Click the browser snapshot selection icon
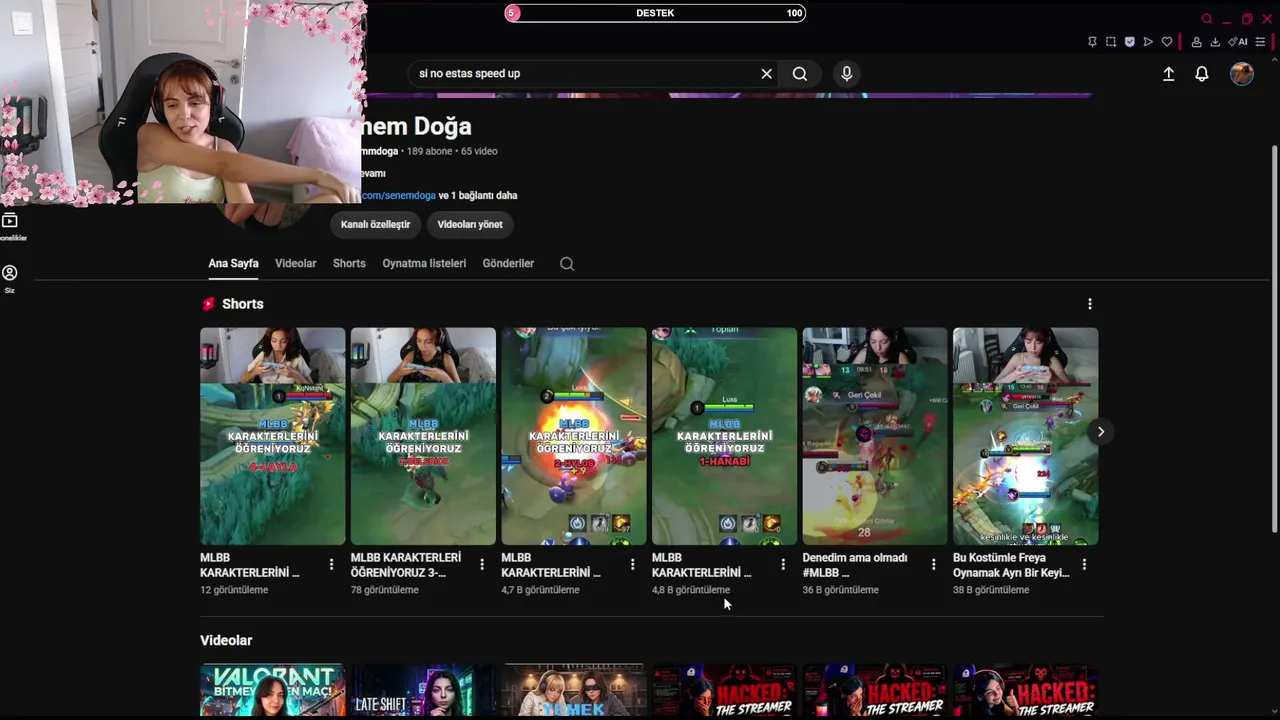Screen dimensions: 1280x720 (x=1111, y=42)
